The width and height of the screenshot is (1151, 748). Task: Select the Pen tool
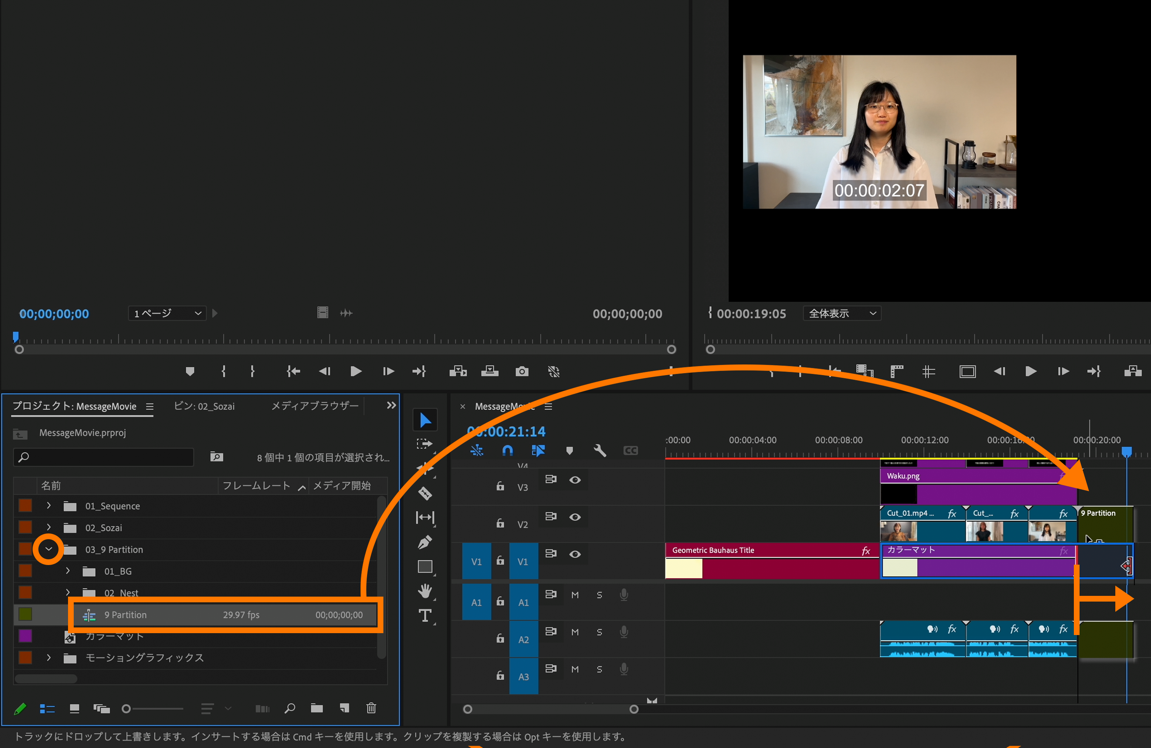tap(425, 542)
